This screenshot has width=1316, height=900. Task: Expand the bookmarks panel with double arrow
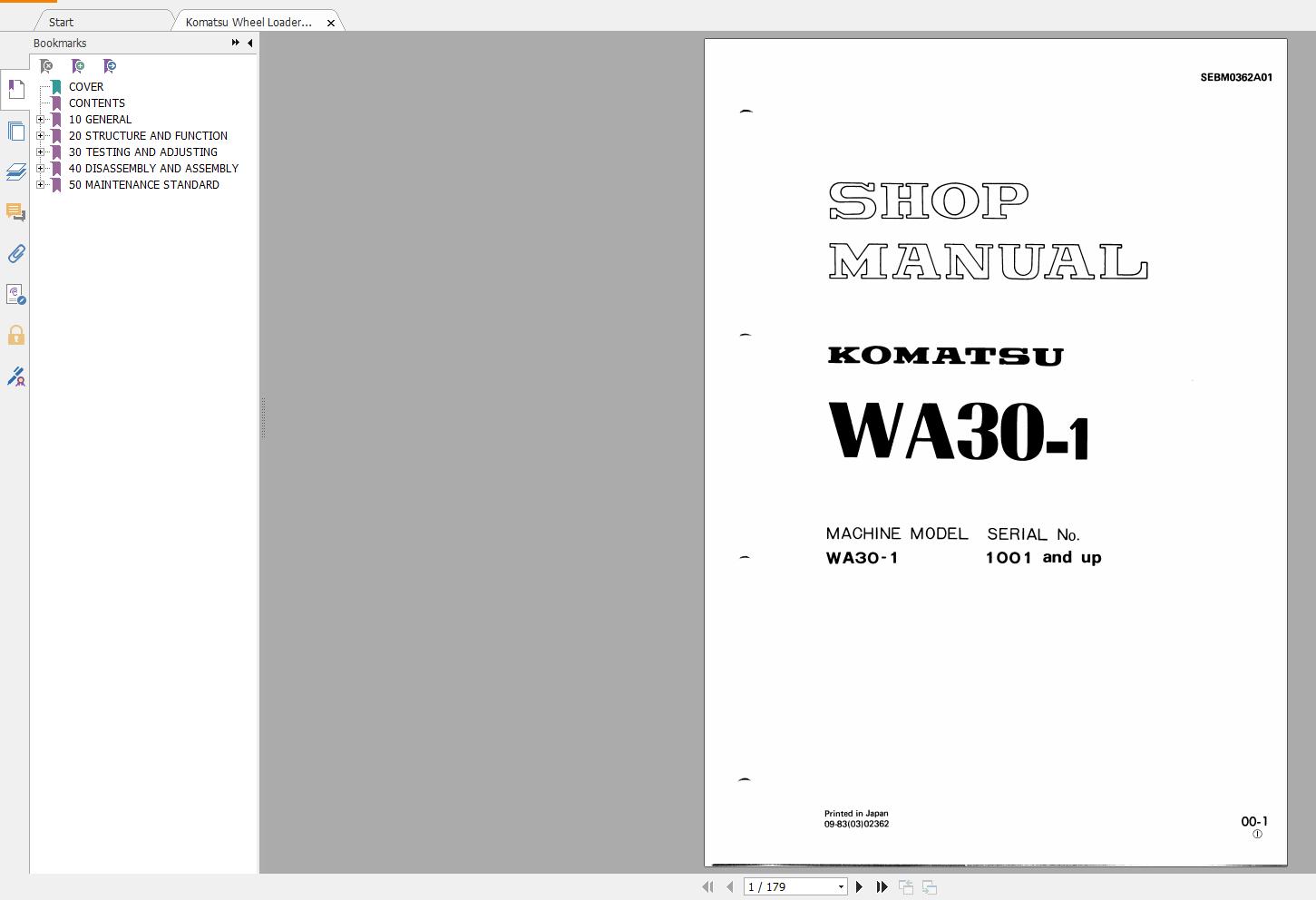pyautogui.click(x=236, y=43)
